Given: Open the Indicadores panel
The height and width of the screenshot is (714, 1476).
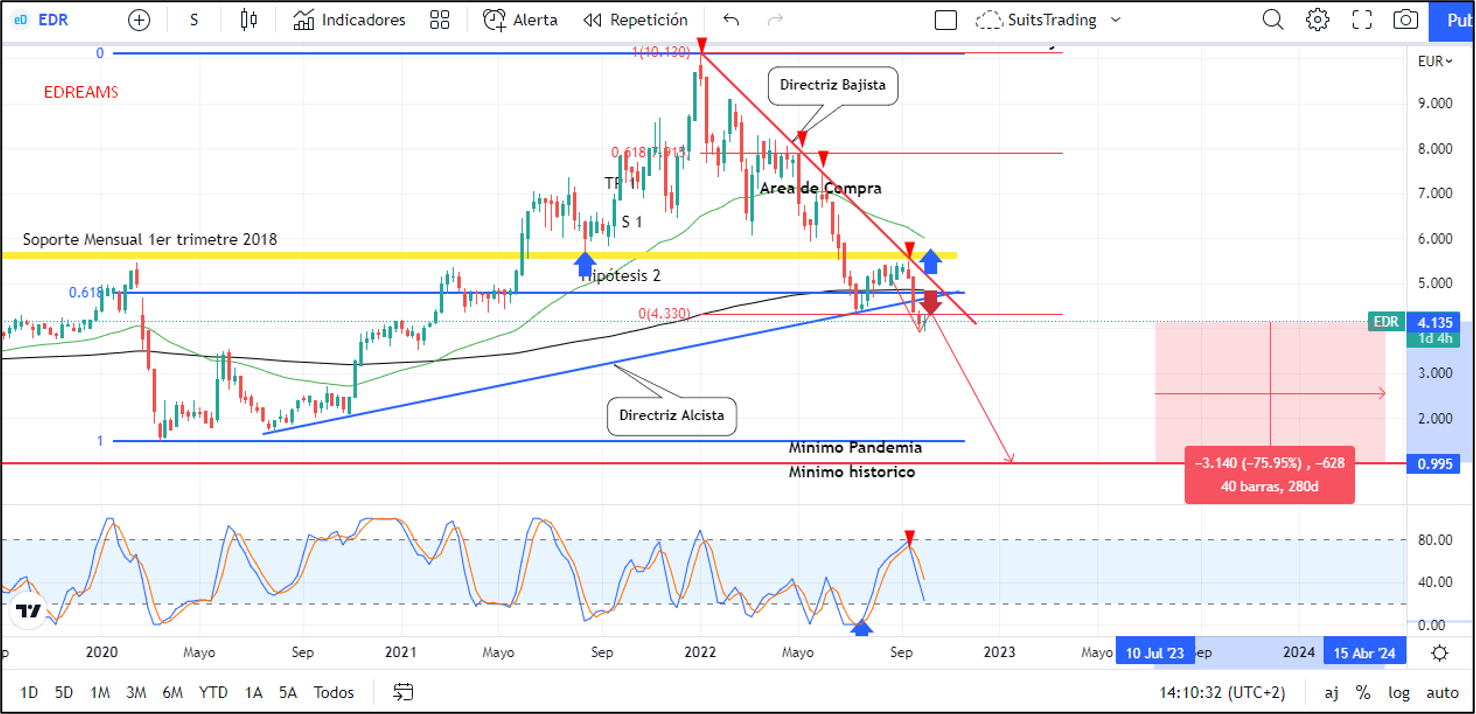Looking at the screenshot, I should click(349, 20).
